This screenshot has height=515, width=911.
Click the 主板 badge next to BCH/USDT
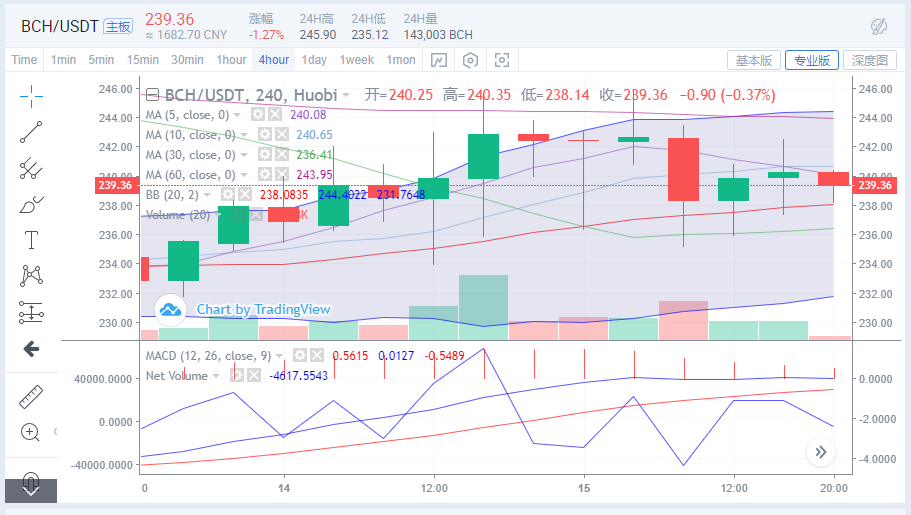click(118, 26)
